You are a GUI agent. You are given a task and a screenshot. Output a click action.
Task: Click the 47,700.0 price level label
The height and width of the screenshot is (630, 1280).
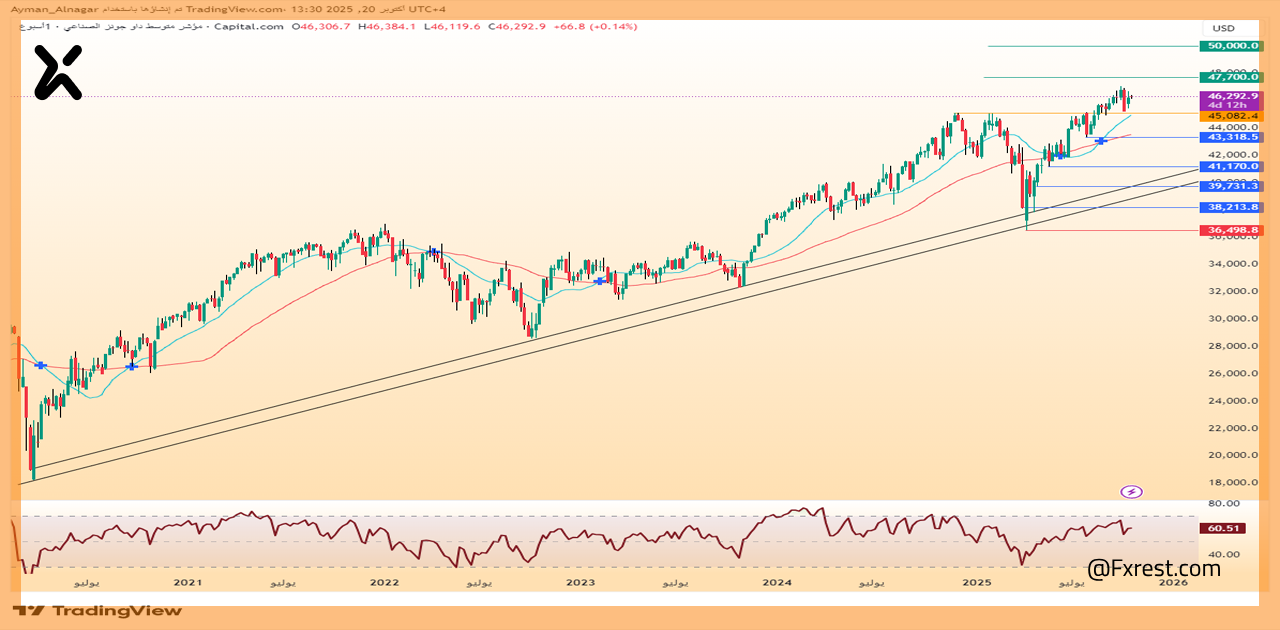(1231, 77)
